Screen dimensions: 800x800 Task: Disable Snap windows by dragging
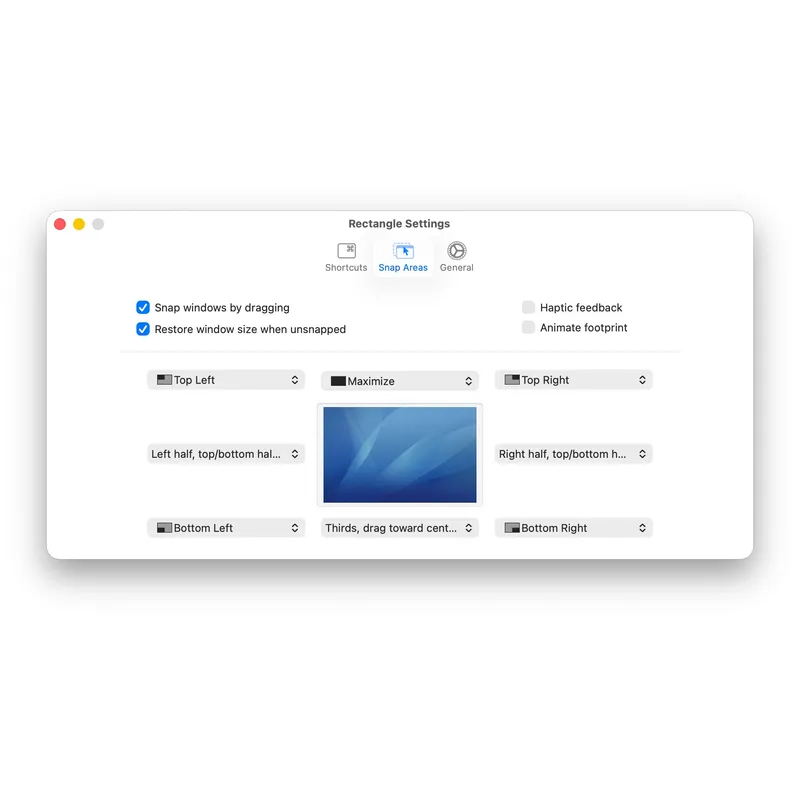pos(143,307)
